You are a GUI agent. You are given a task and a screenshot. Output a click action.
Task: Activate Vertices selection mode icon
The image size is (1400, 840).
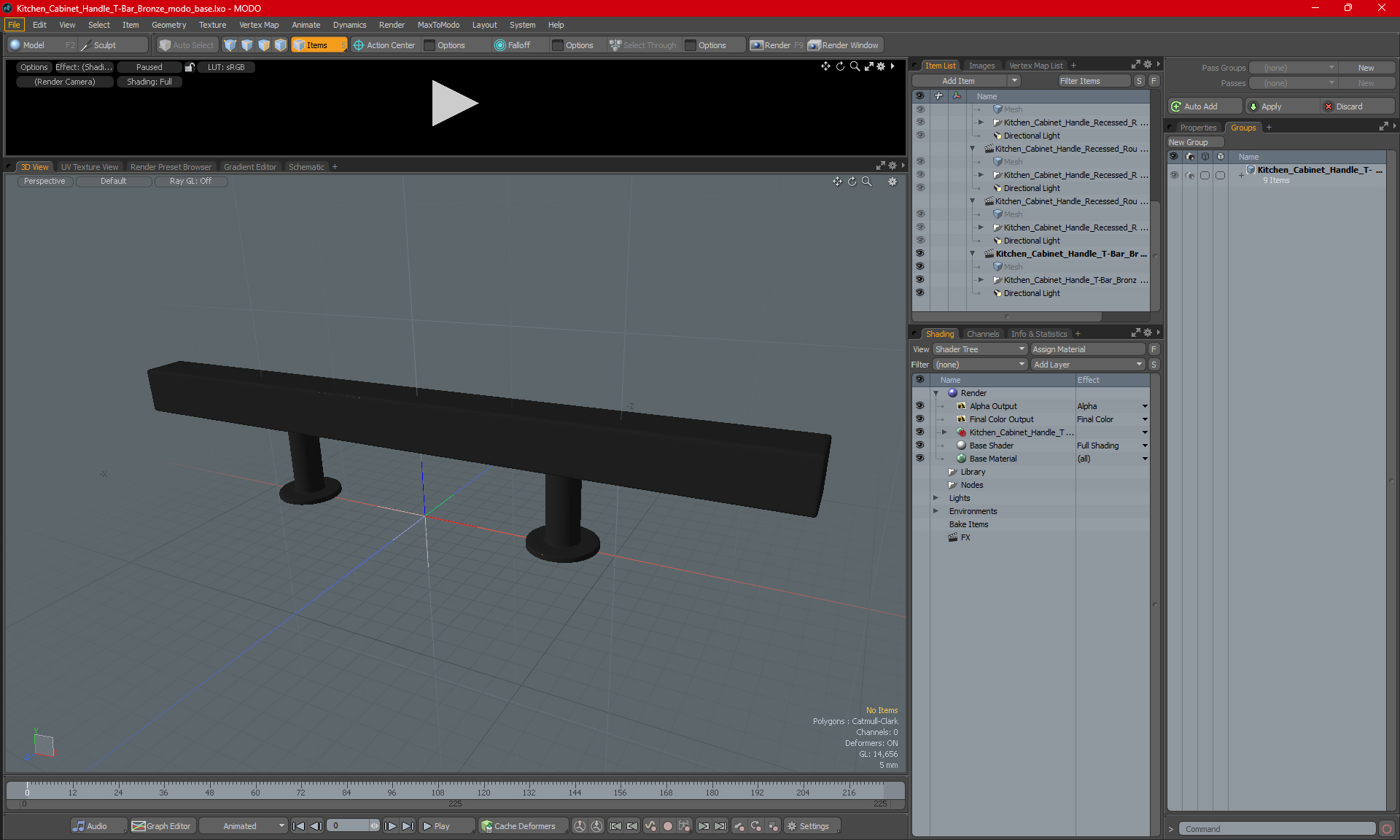(230, 45)
